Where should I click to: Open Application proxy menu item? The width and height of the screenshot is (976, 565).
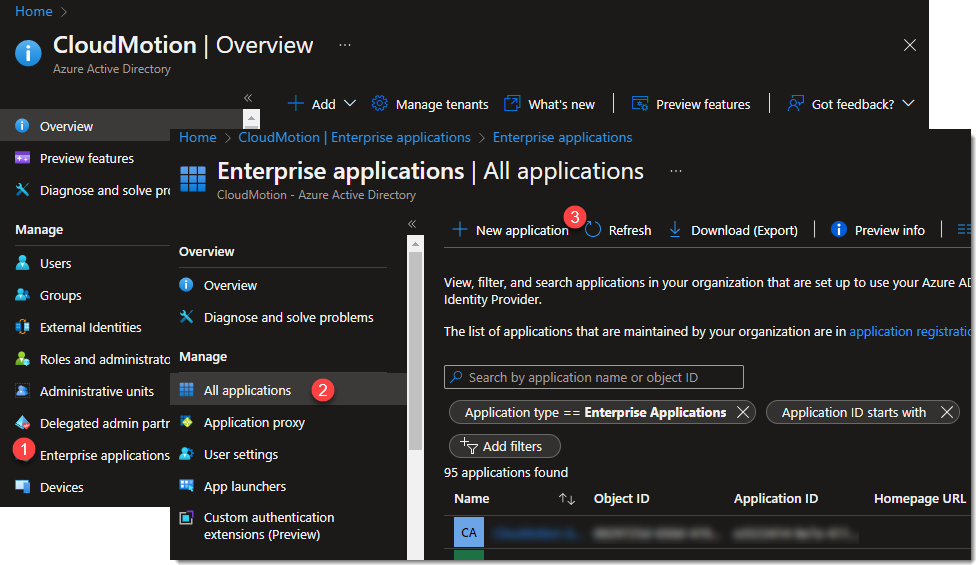pyautogui.click(x=254, y=422)
